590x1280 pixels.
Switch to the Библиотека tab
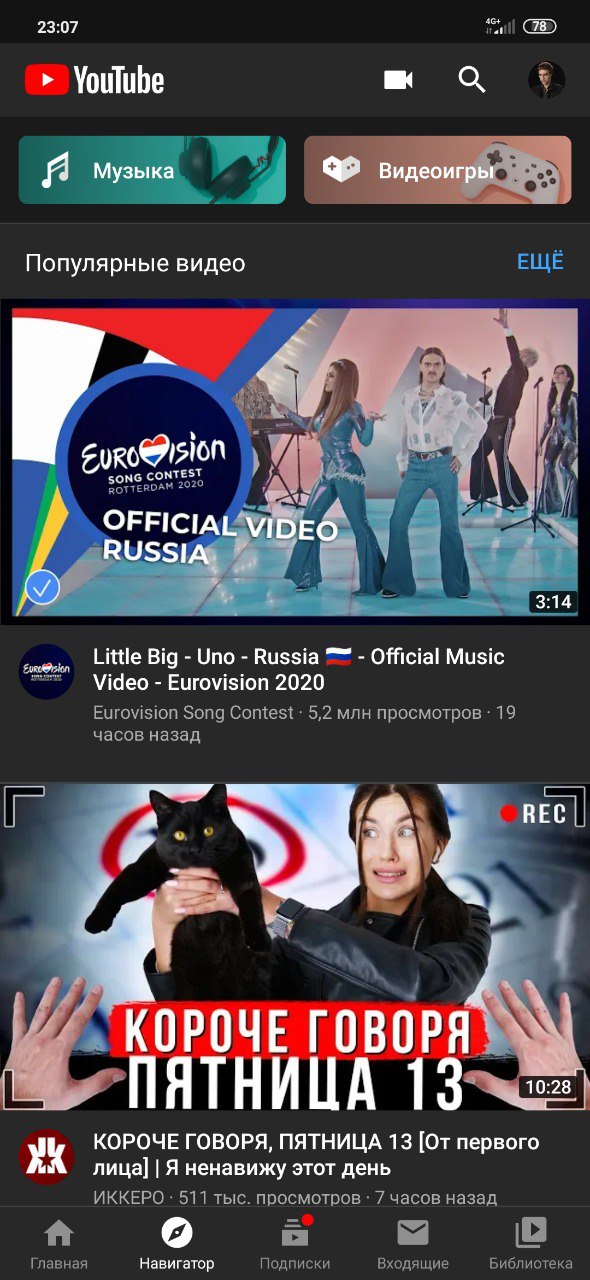[531, 1244]
